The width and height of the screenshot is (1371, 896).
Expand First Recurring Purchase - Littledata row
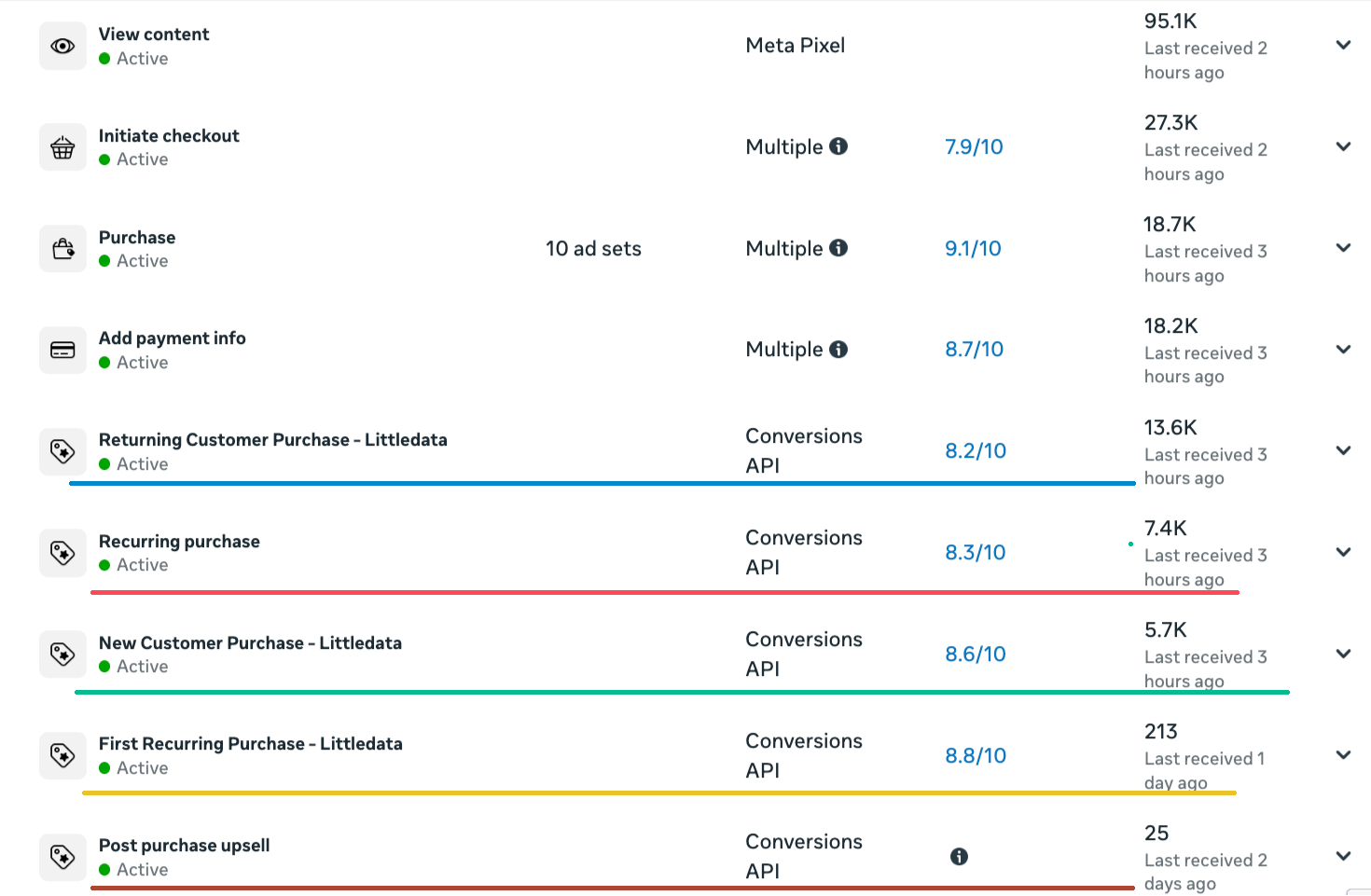1343,755
